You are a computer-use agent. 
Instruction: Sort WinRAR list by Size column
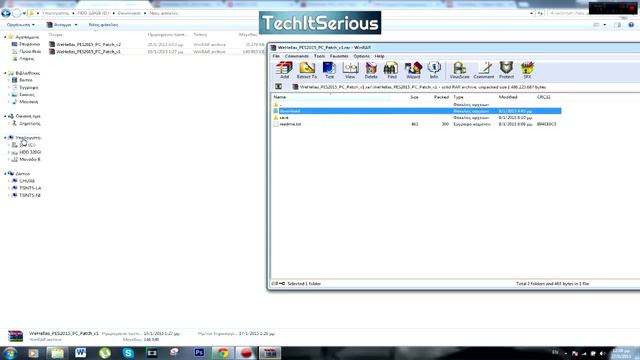[x=414, y=97]
